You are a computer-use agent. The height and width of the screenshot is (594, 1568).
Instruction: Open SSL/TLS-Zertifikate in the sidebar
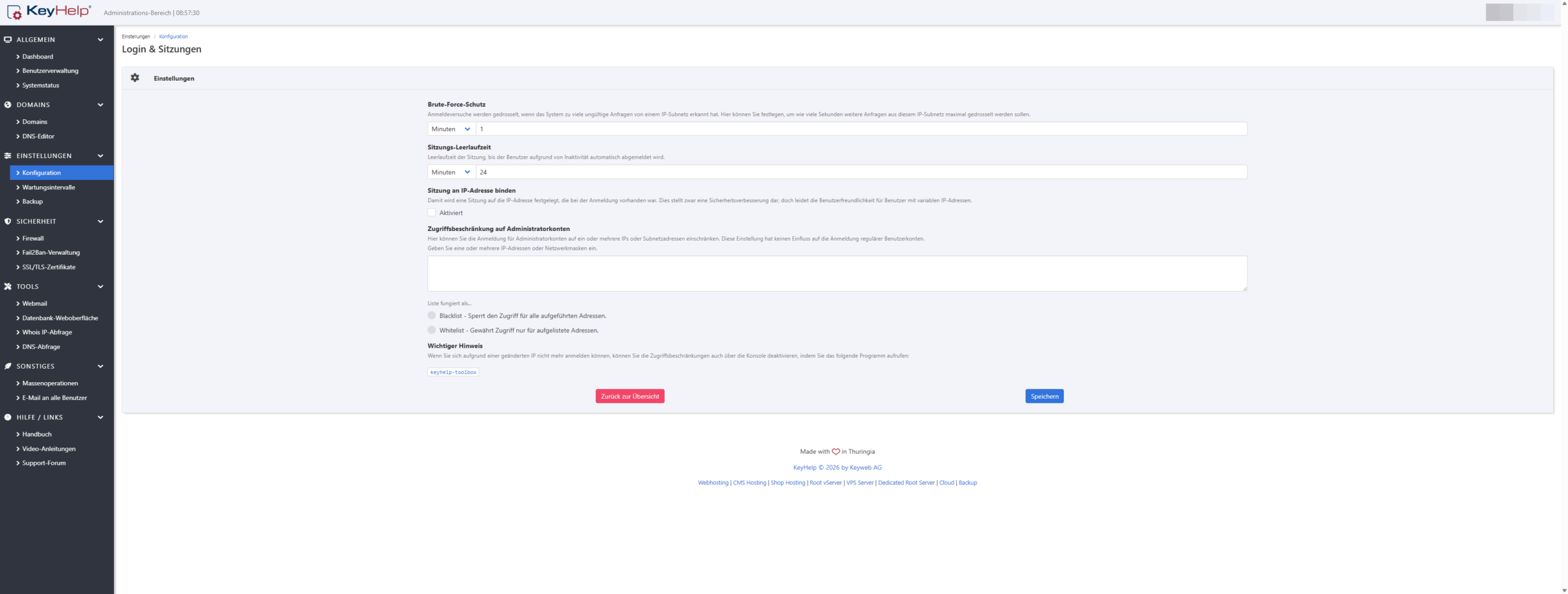click(49, 267)
